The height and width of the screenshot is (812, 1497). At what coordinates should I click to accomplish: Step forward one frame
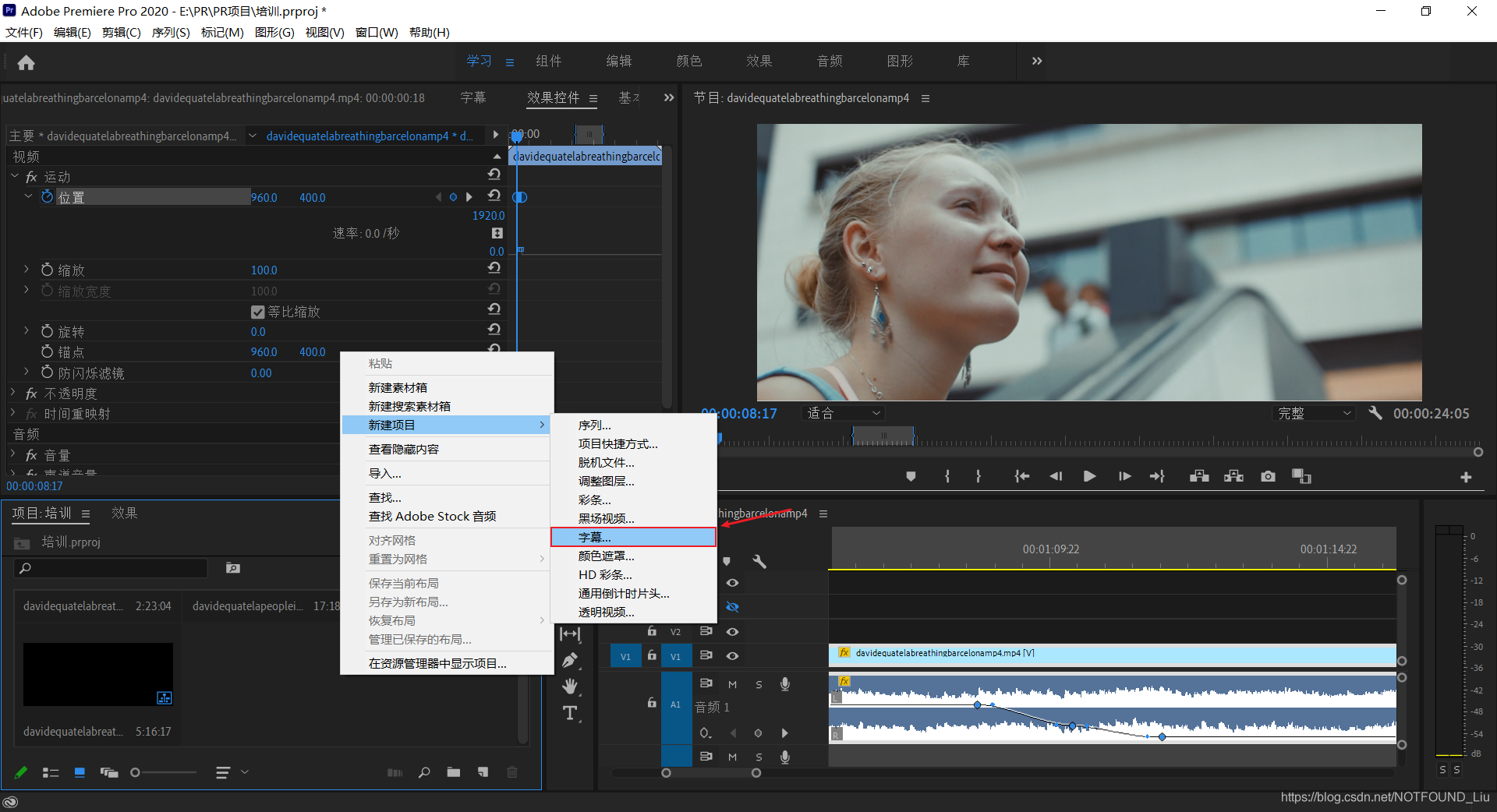click(x=1124, y=476)
